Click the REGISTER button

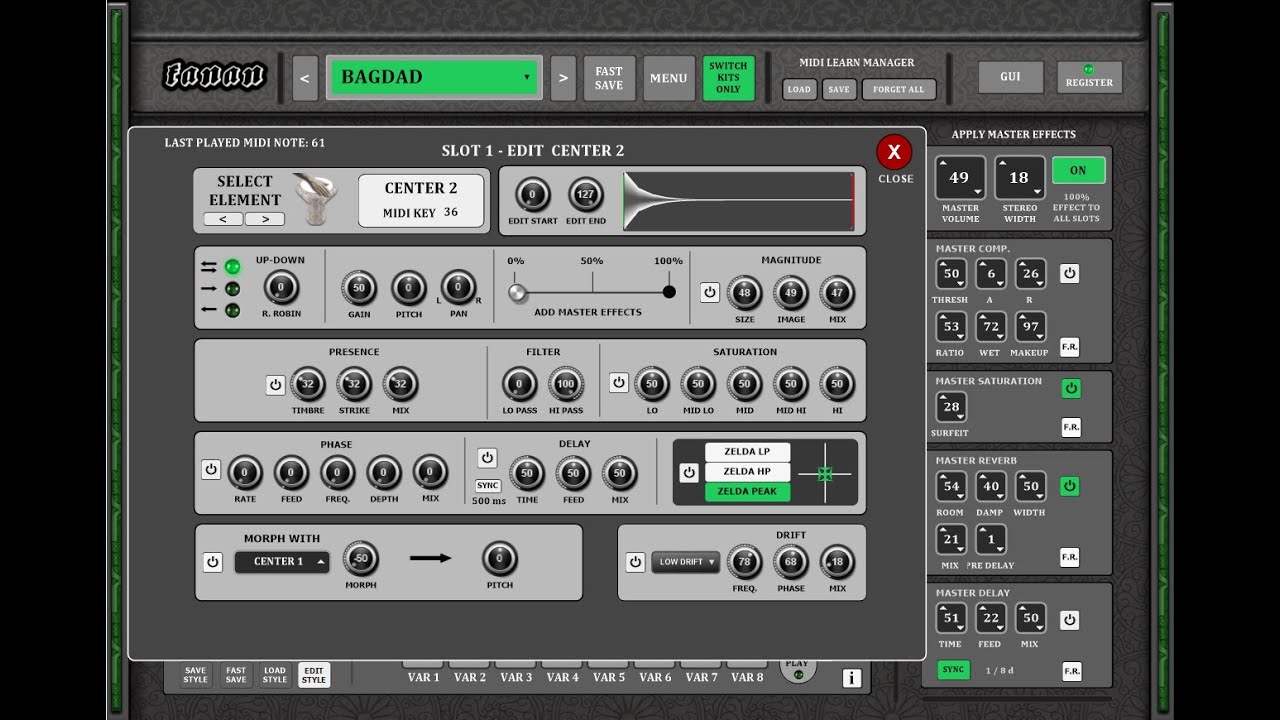click(1089, 77)
